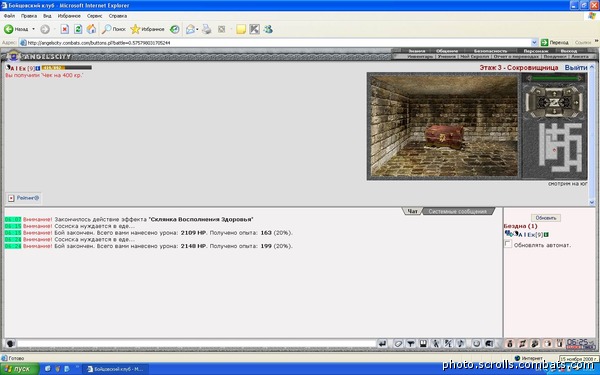Click the Print toolbar icon

point(207,29)
